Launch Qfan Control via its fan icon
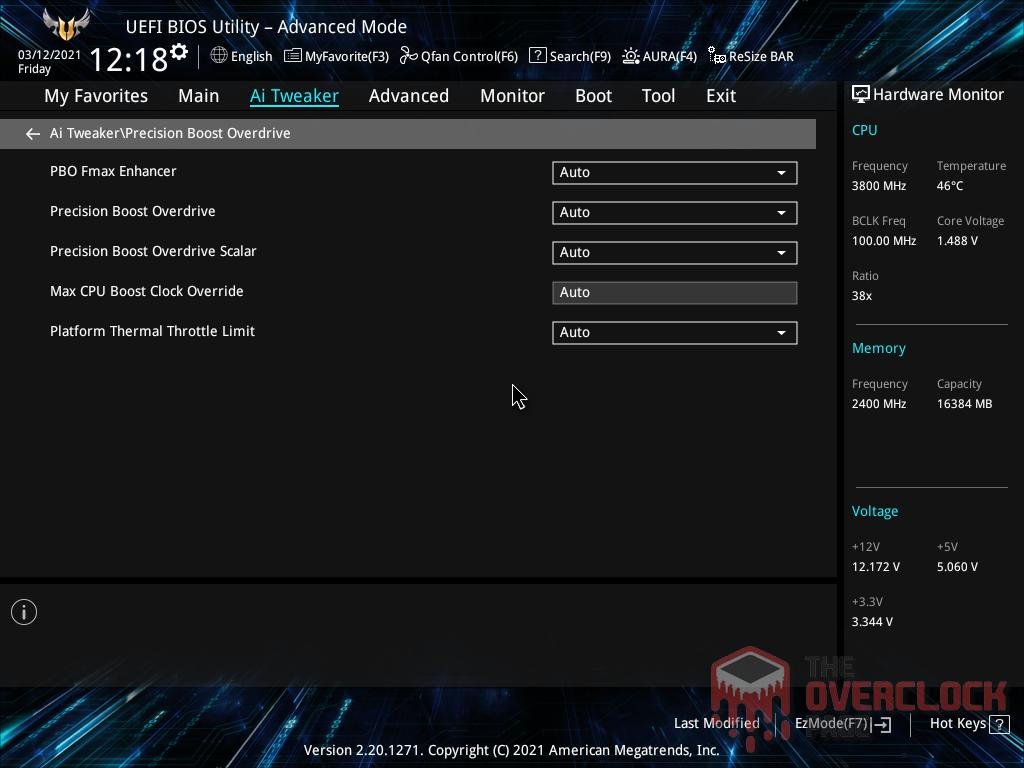 click(408, 56)
